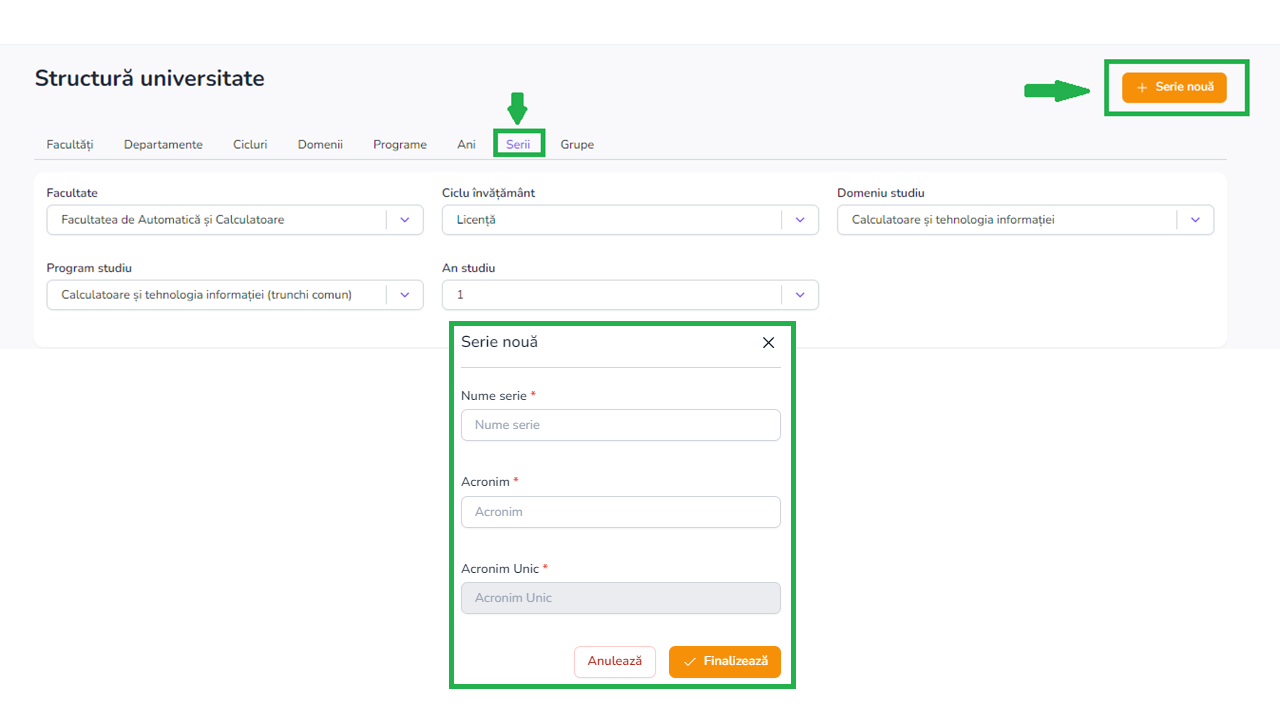Open the Grupe tab
The height and width of the screenshot is (720, 1280).
(x=577, y=145)
